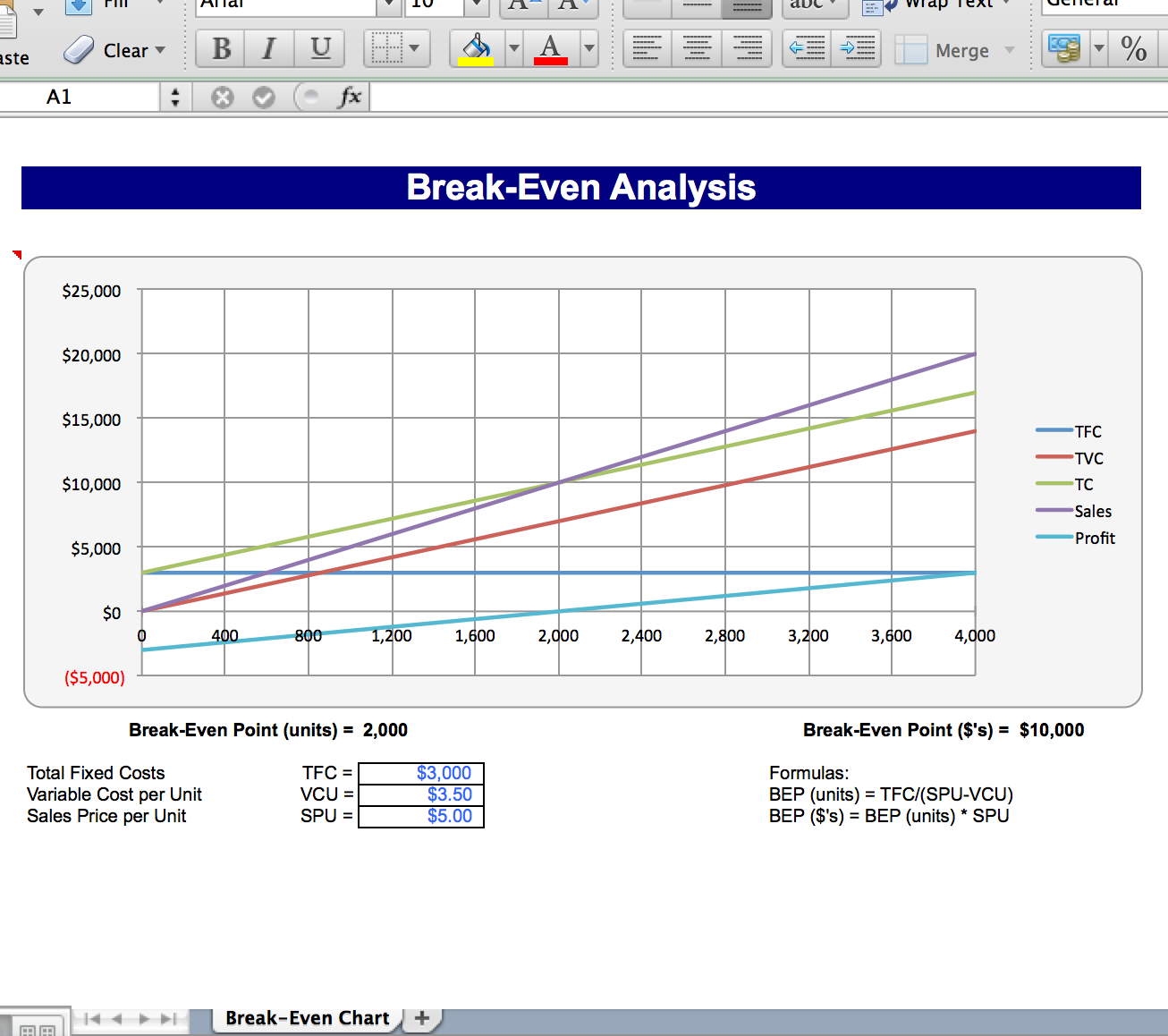Click the Sales legend entry
1168x1036 pixels.
[1073, 511]
